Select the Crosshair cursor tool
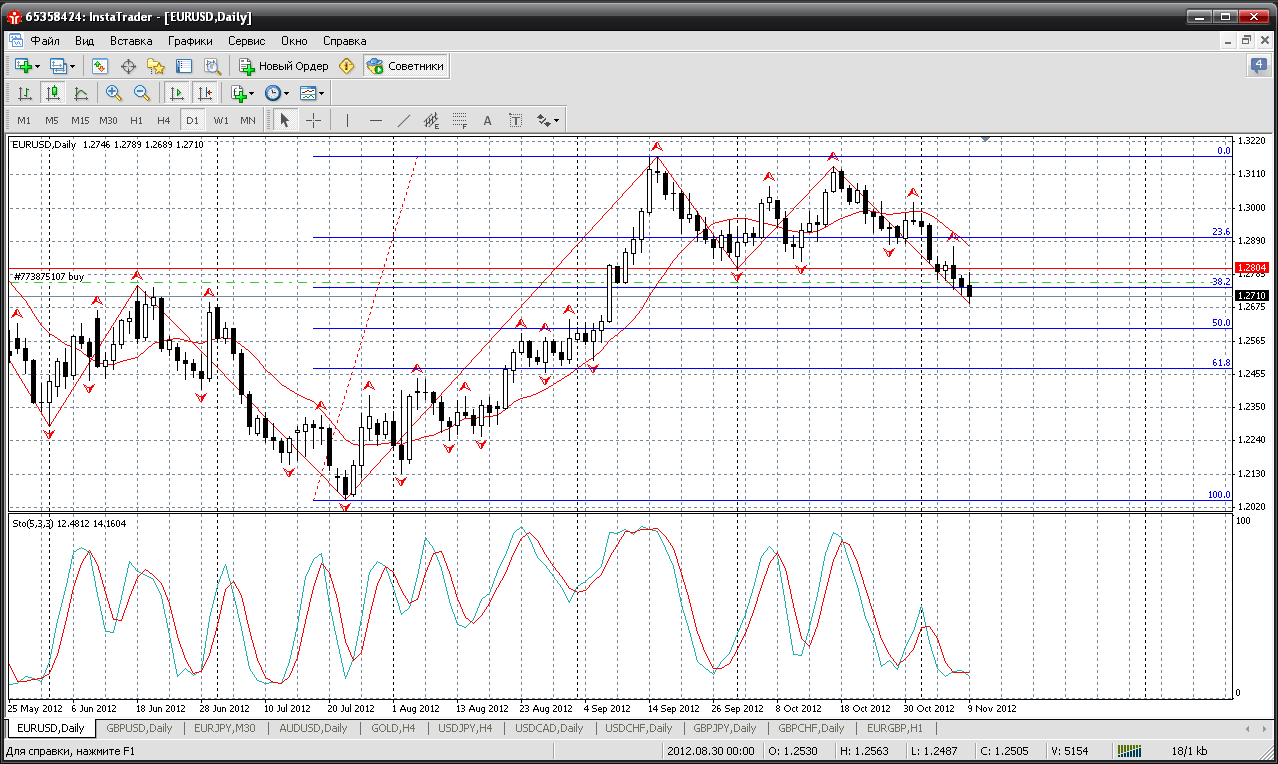 tap(313, 120)
